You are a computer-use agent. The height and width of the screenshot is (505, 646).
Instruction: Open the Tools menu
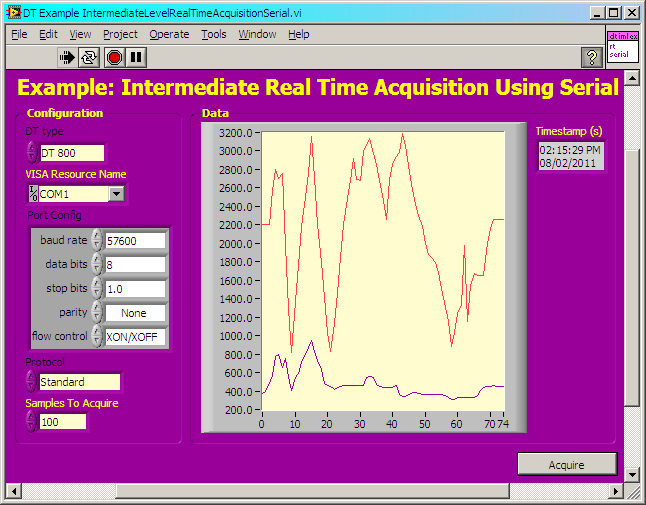click(213, 34)
